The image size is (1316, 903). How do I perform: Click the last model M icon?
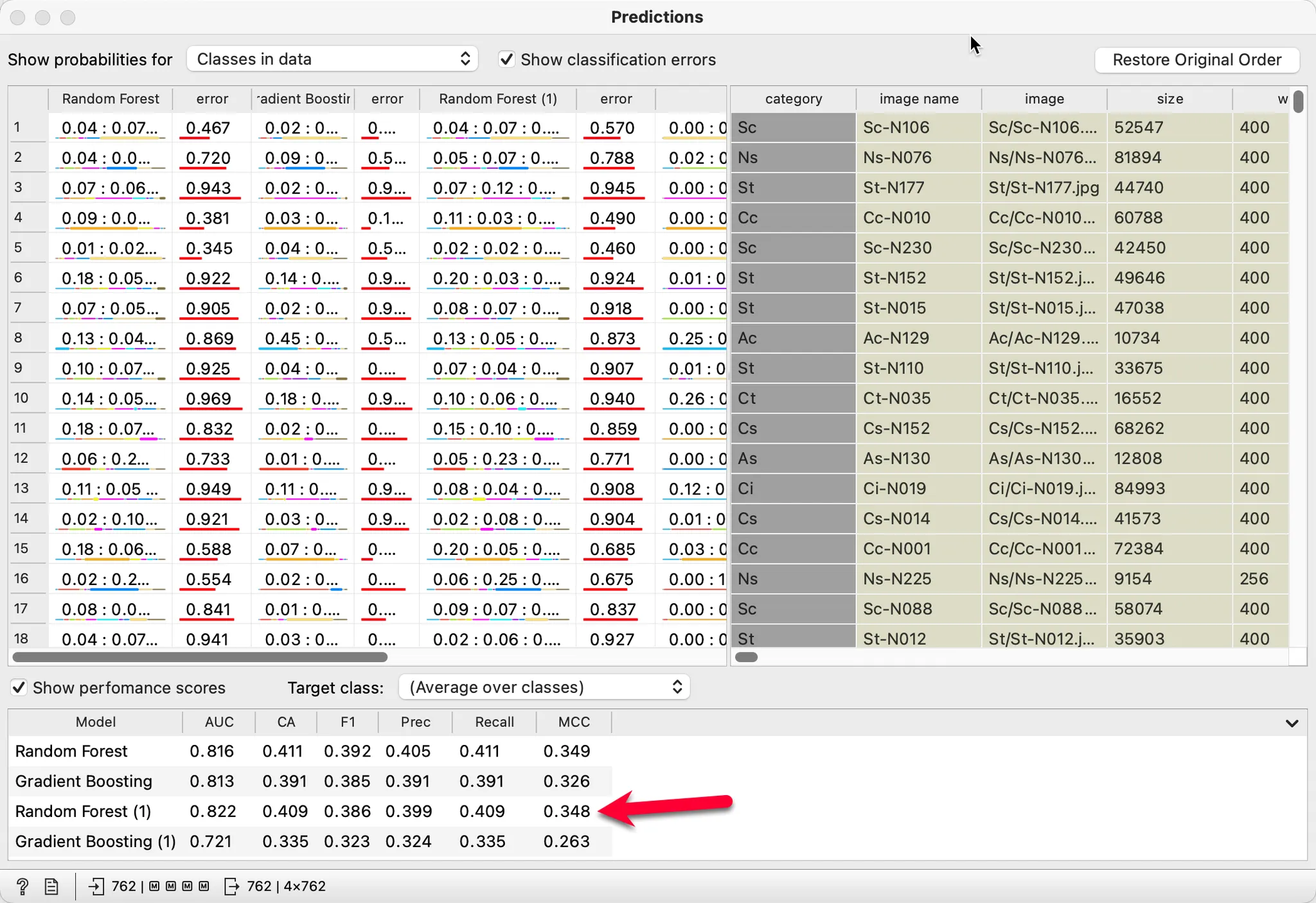pos(204,886)
